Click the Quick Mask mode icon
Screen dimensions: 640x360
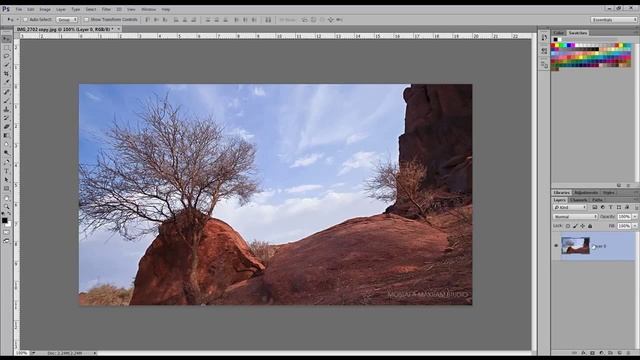tap(6, 232)
